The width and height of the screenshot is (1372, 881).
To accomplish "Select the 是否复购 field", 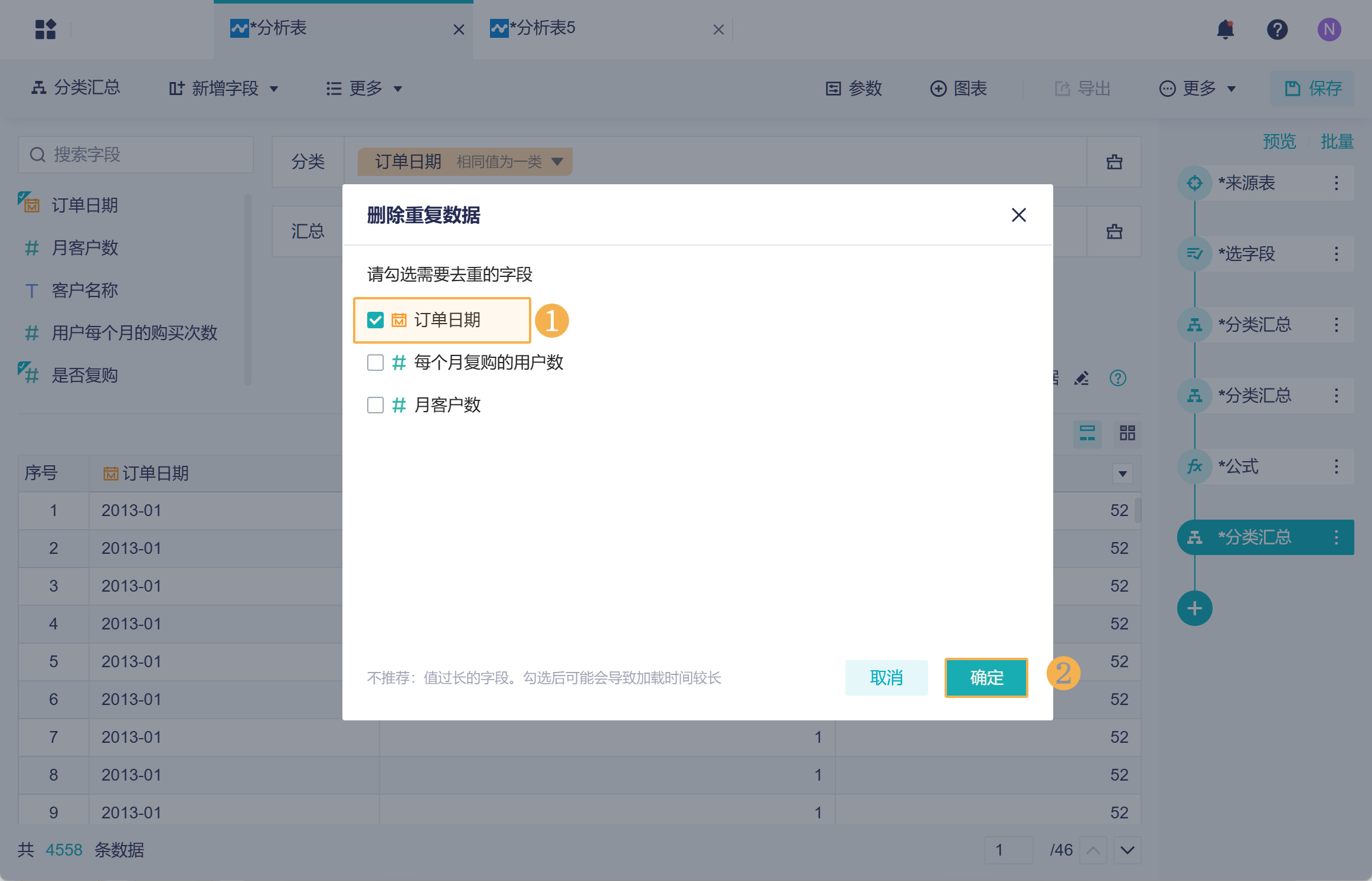I will tap(85, 376).
